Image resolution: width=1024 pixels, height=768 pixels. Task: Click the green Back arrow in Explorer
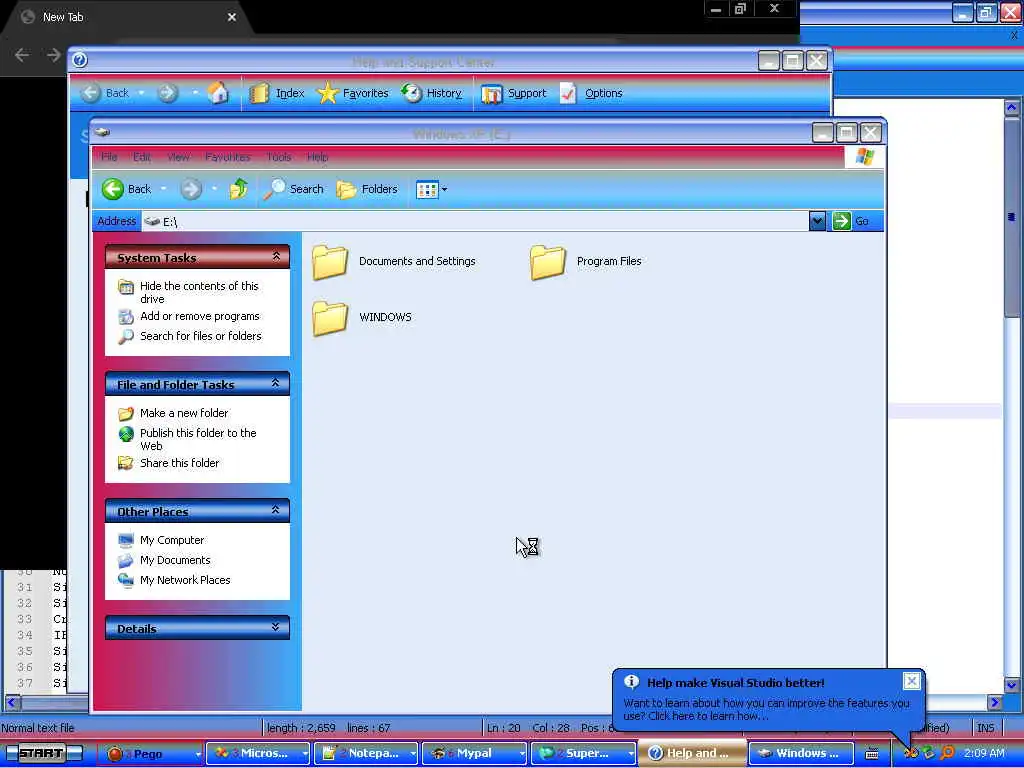(113, 189)
